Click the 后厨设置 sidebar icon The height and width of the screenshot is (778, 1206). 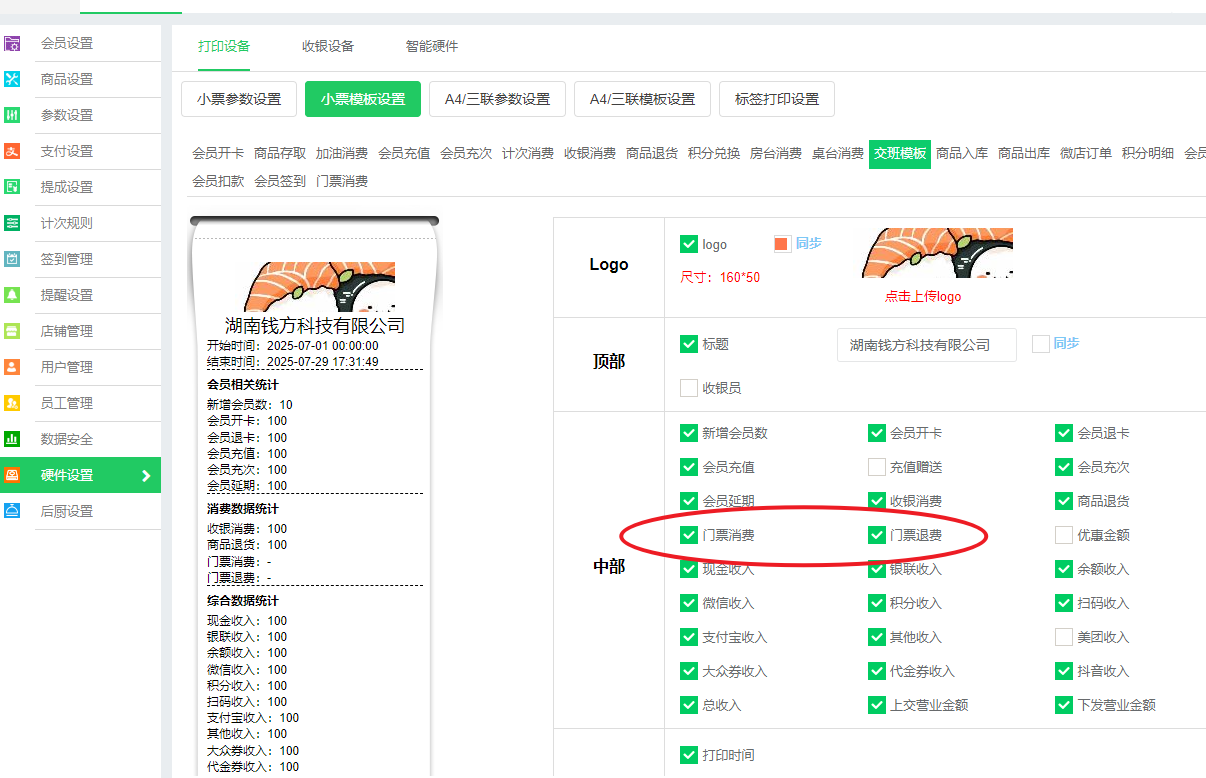(x=12, y=511)
